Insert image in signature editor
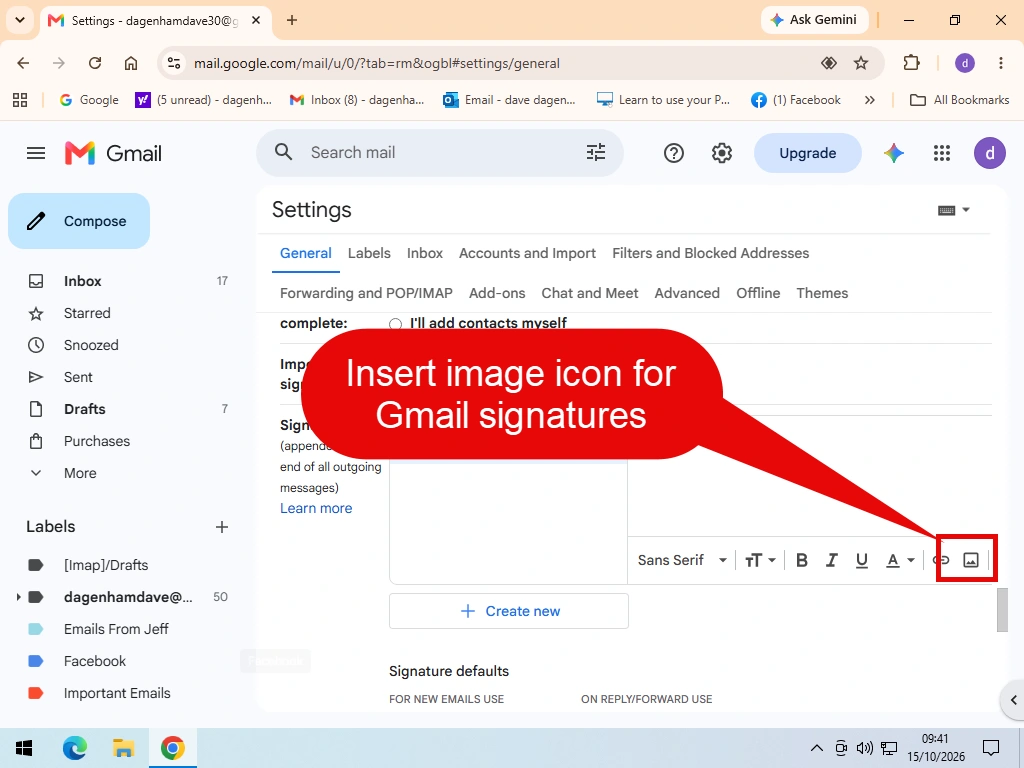 point(971,560)
